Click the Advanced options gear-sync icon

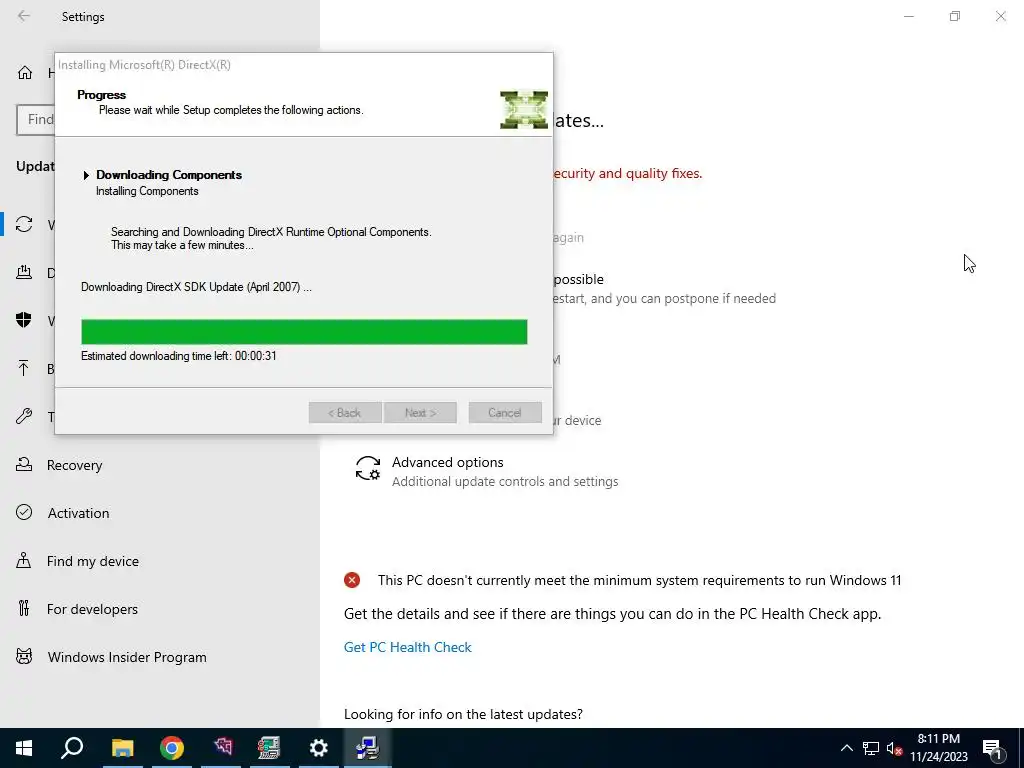pyautogui.click(x=368, y=469)
